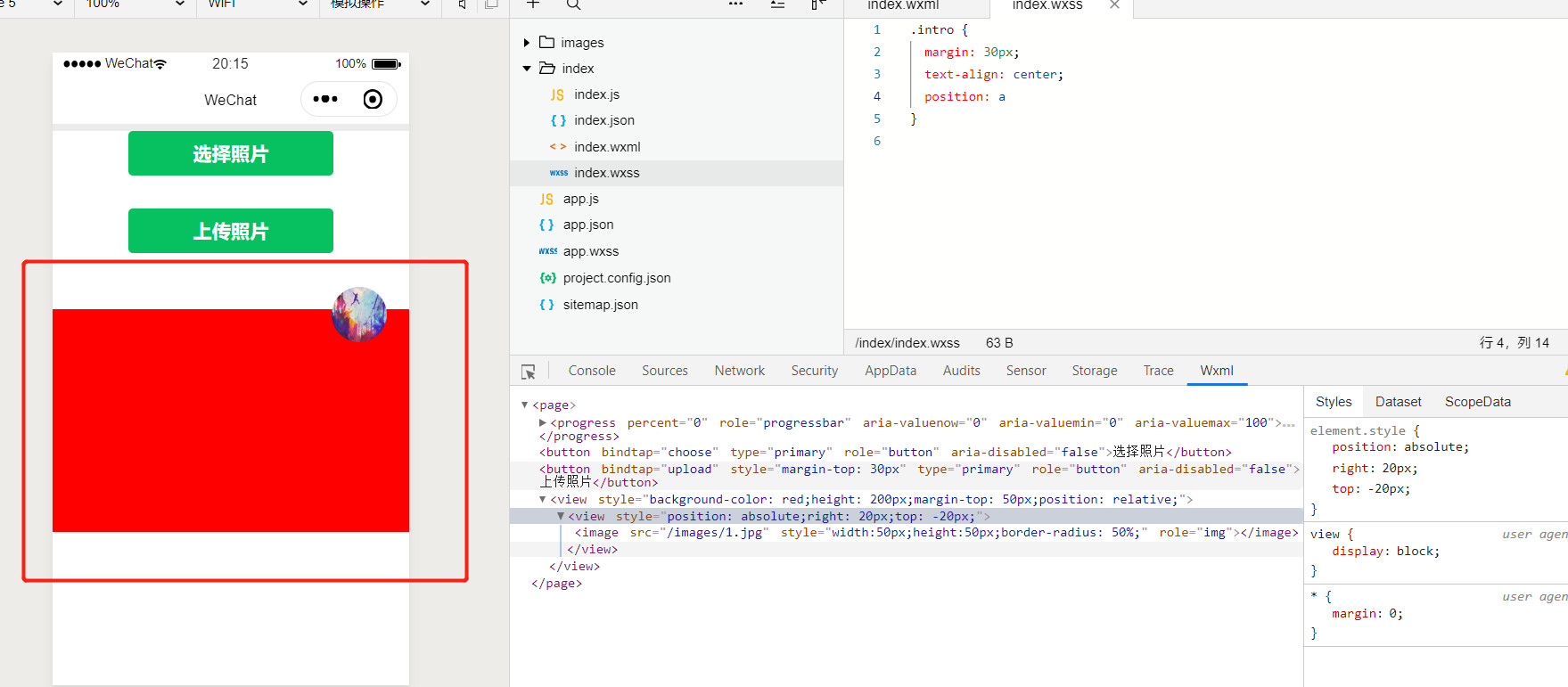Click the images folder icon
1568x687 pixels.
(546, 43)
